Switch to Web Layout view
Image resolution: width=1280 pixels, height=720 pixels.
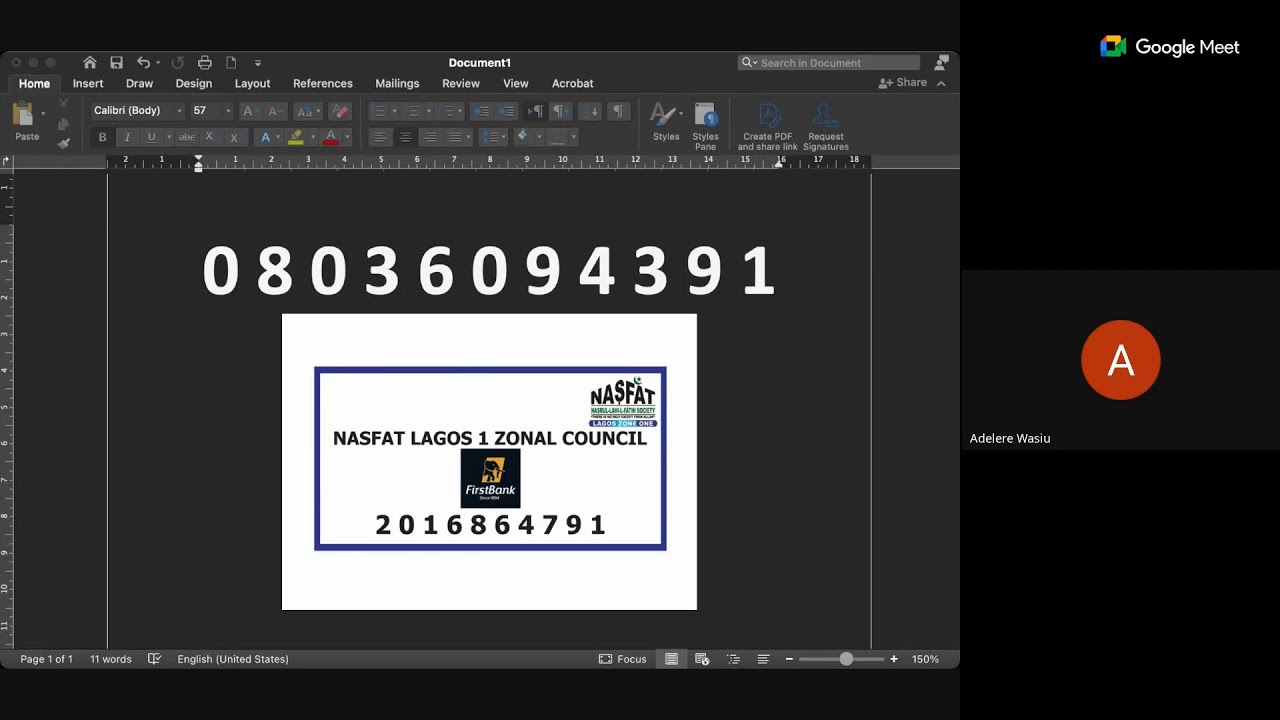702,659
